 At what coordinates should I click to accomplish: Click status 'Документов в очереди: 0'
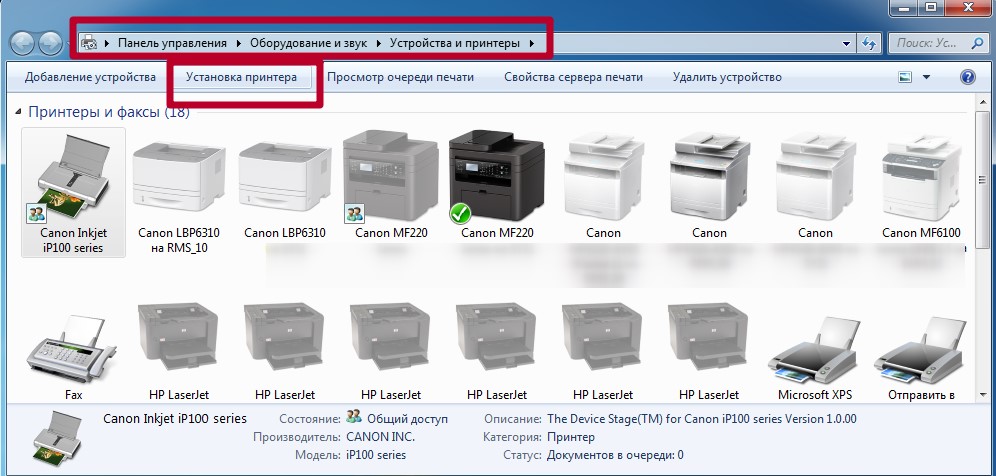pyautogui.click(x=616, y=455)
